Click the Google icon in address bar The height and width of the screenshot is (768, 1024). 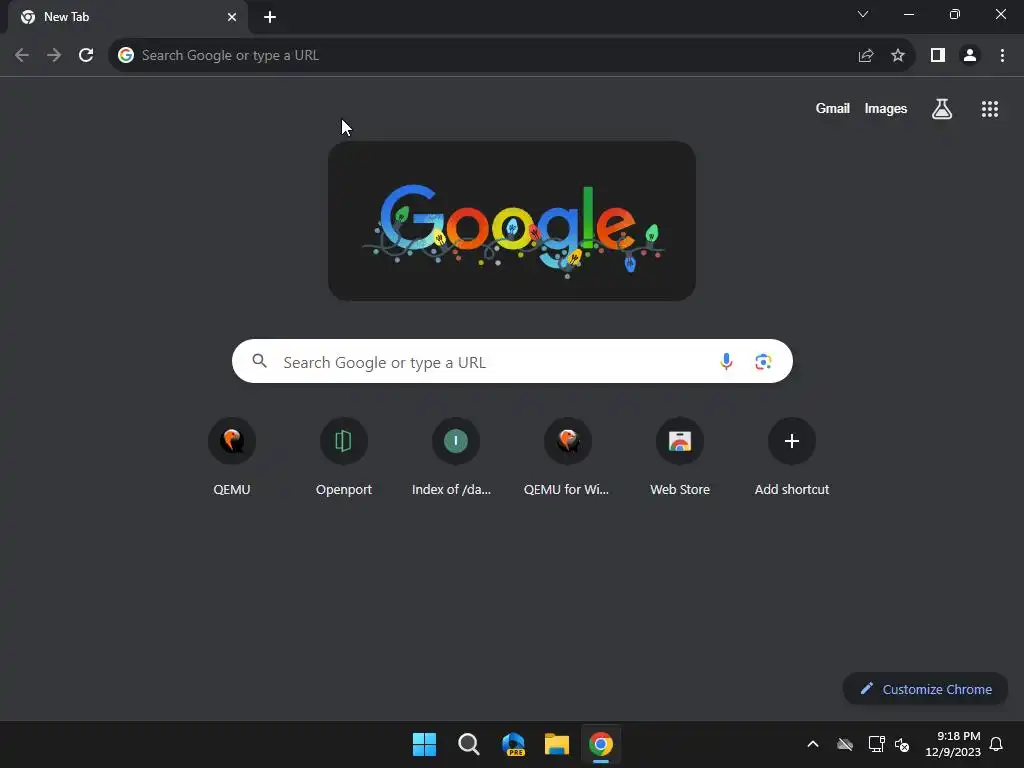(126, 56)
